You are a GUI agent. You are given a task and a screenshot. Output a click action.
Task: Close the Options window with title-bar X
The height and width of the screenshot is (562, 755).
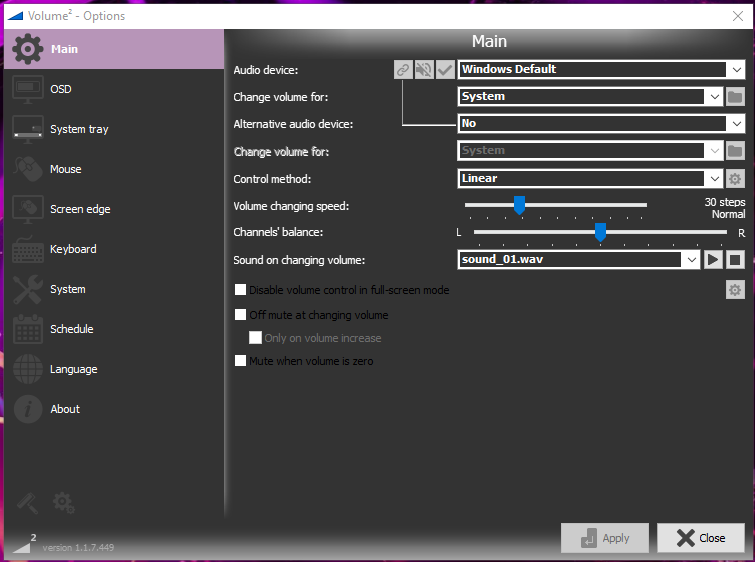737,16
